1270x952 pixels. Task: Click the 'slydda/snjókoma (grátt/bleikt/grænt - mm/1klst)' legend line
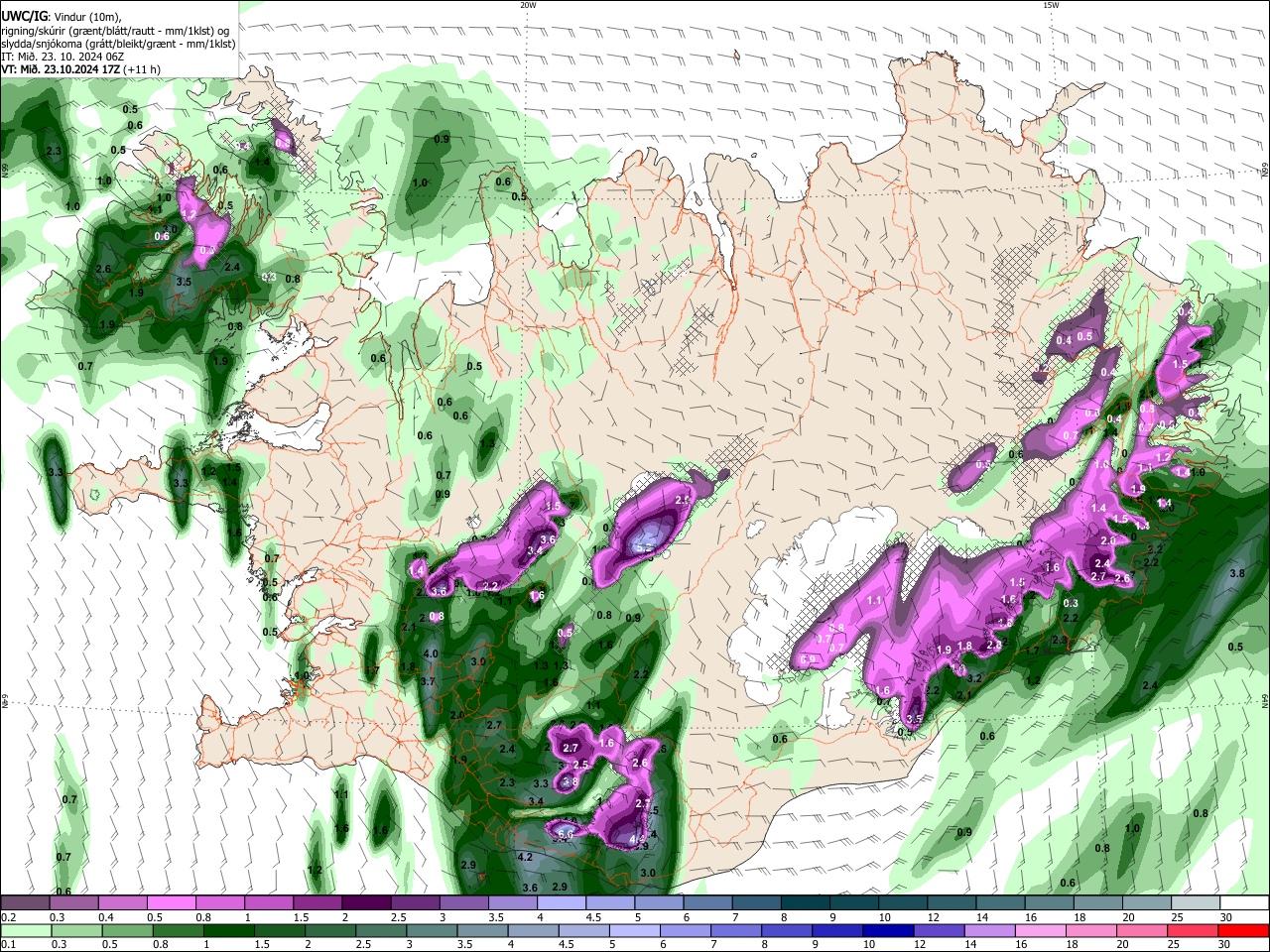118,44
